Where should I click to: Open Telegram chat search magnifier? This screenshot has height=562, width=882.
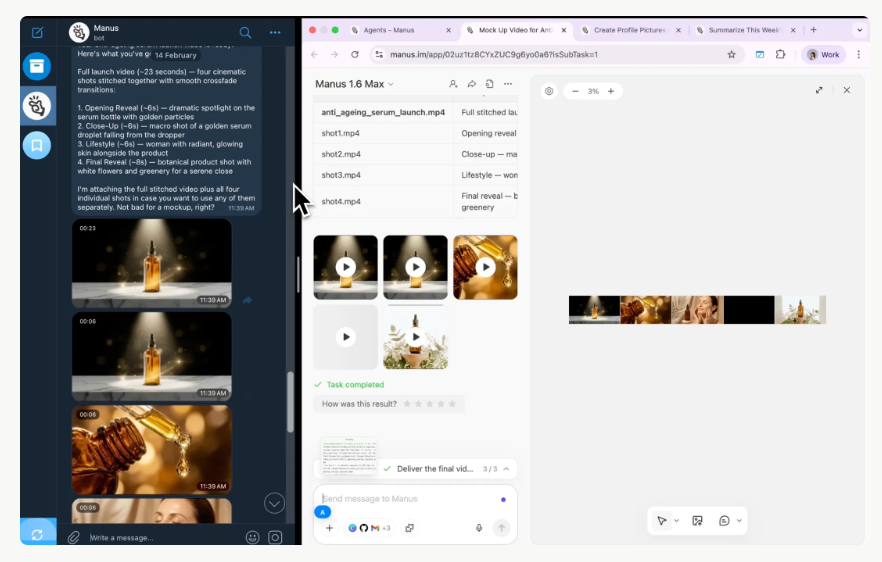(245, 32)
